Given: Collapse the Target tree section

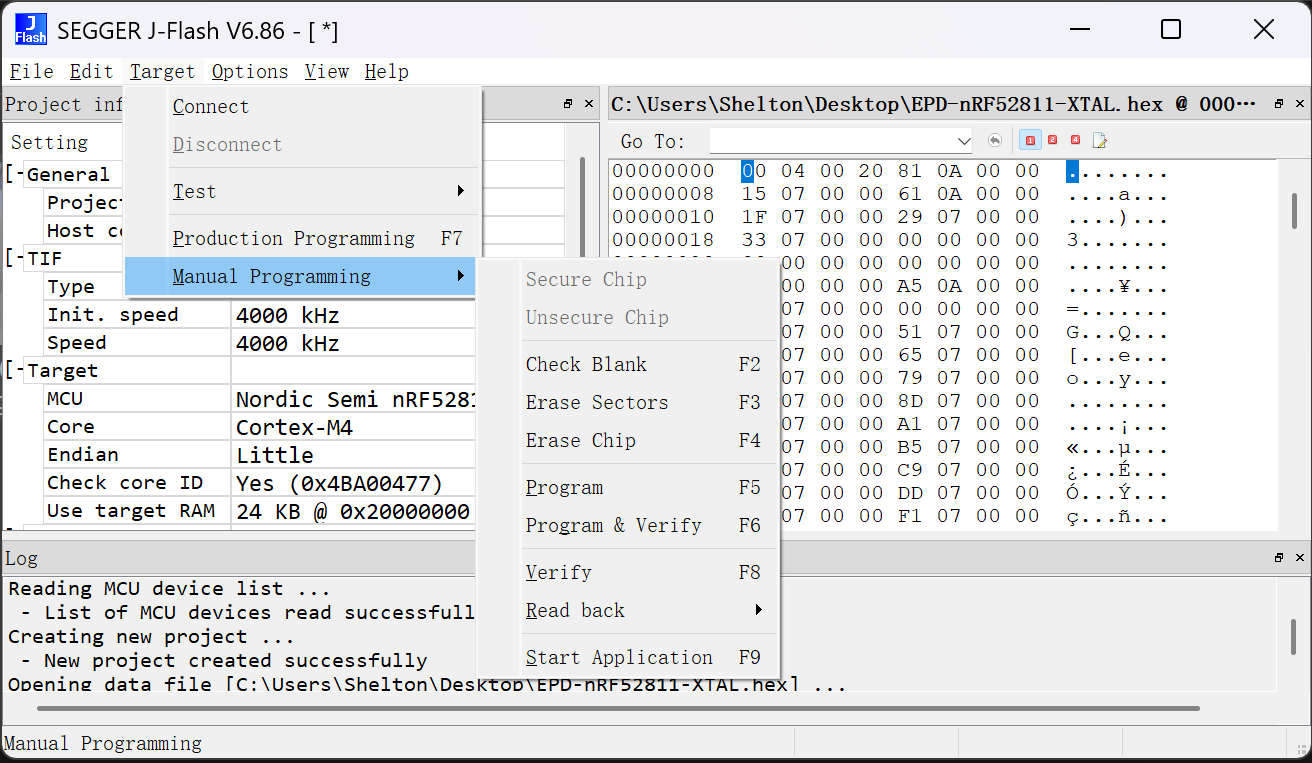Looking at the screenshot, I should [x=16, y=371].
